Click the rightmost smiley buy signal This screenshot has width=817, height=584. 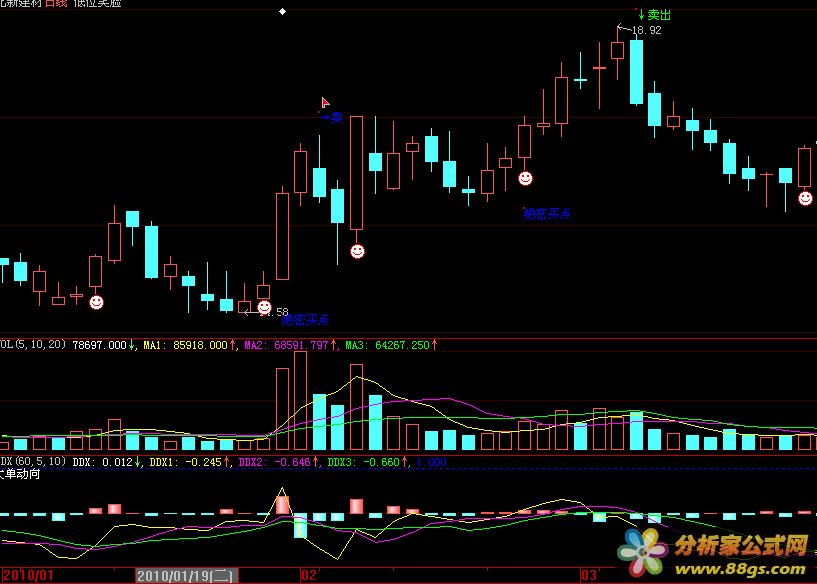pos(805,198)
